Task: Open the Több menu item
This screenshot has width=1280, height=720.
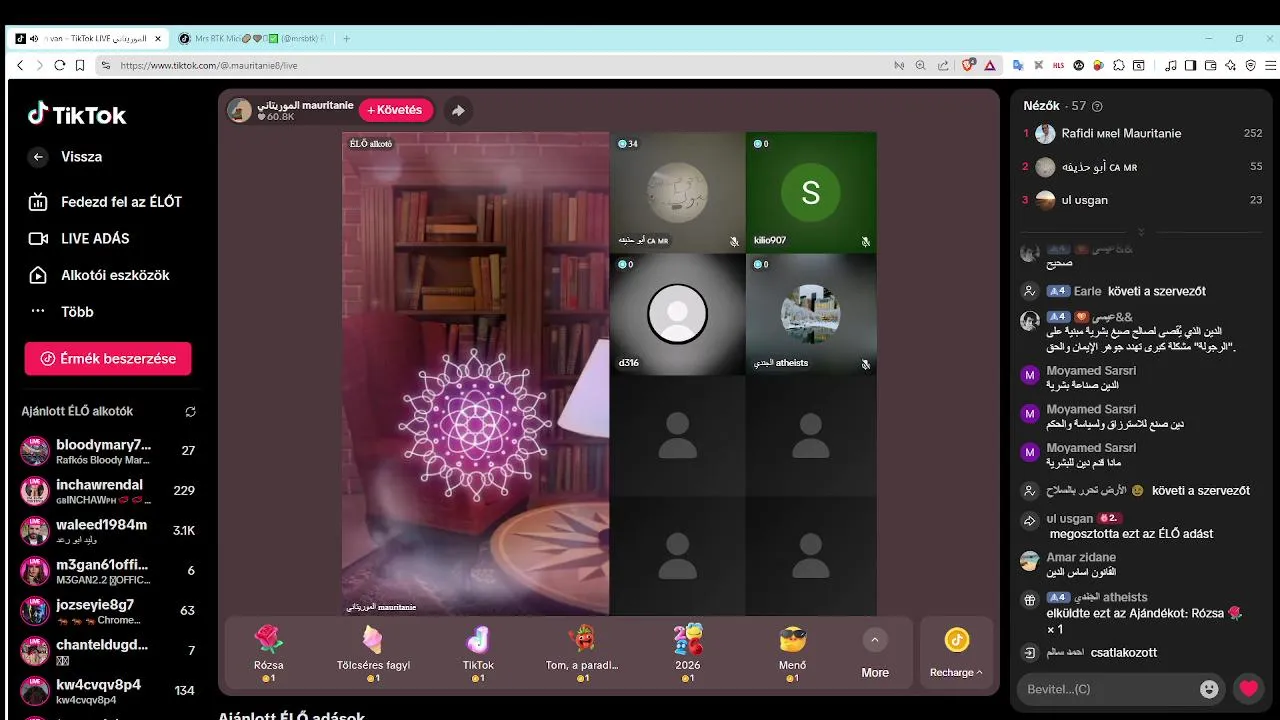Action: (x=61, y=311)
